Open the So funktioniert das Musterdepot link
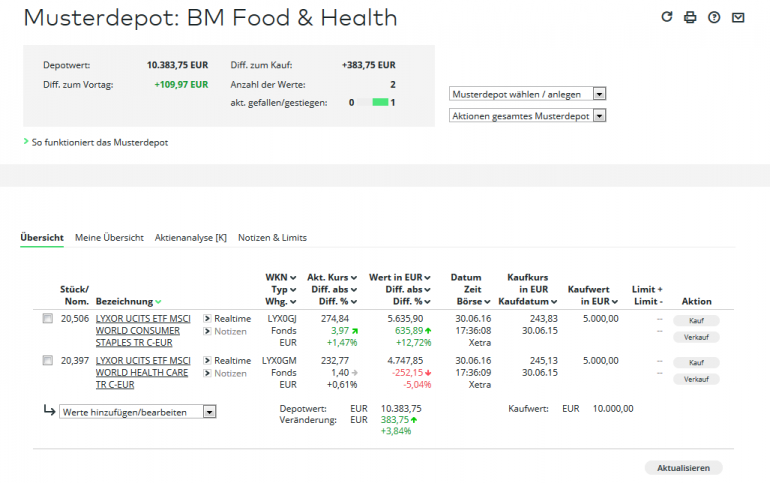The width and height of the screenshot is (770, 483). point(100,142)
